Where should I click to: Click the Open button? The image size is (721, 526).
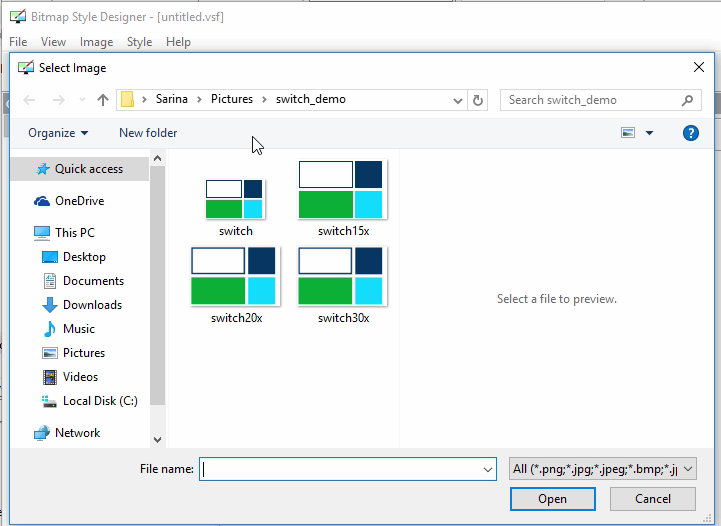[553, 499]
